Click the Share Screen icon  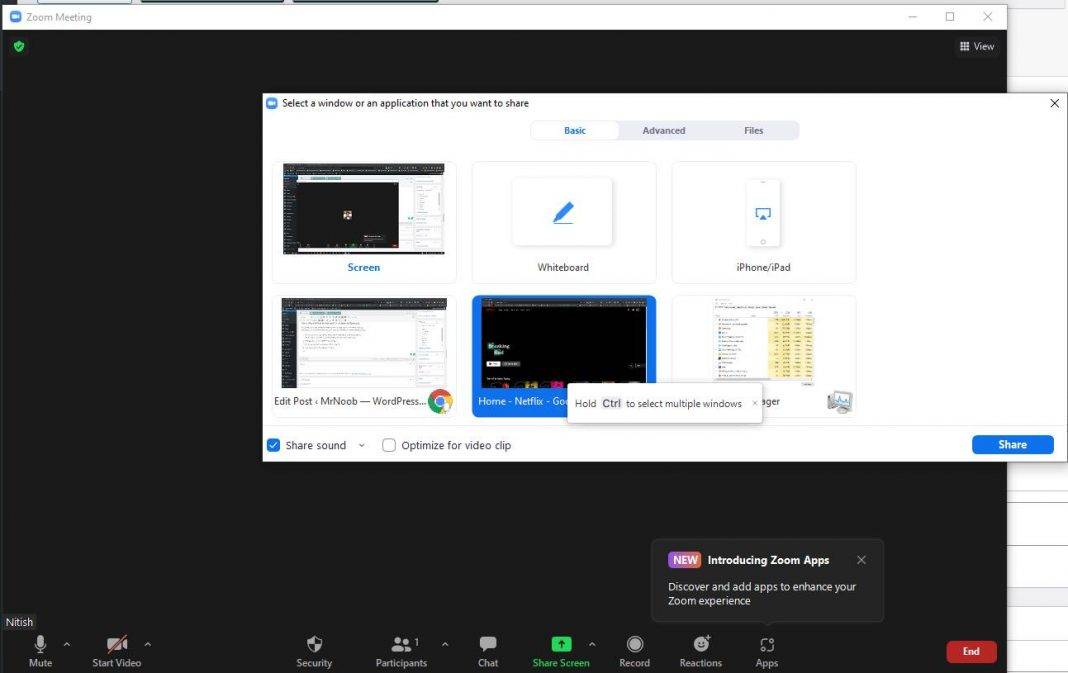click(x=560, y=645)
